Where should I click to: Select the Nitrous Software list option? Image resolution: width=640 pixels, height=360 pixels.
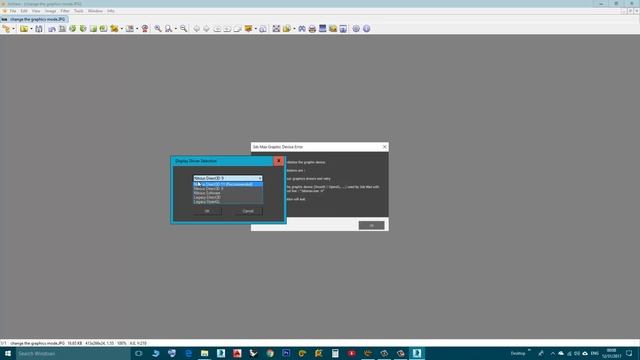(228, 193)
